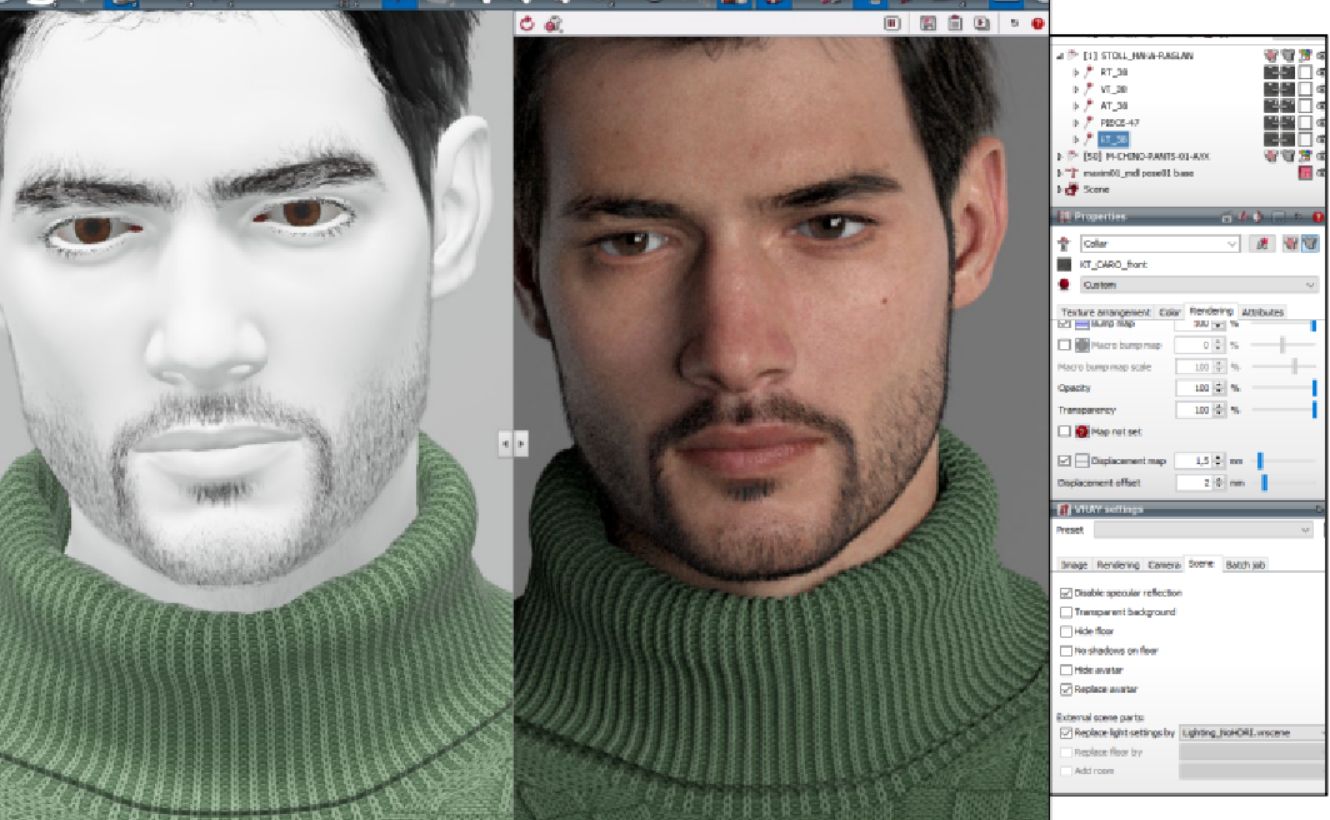
Task: Select the KT_38 tree item
Action: click(1113, 140)
